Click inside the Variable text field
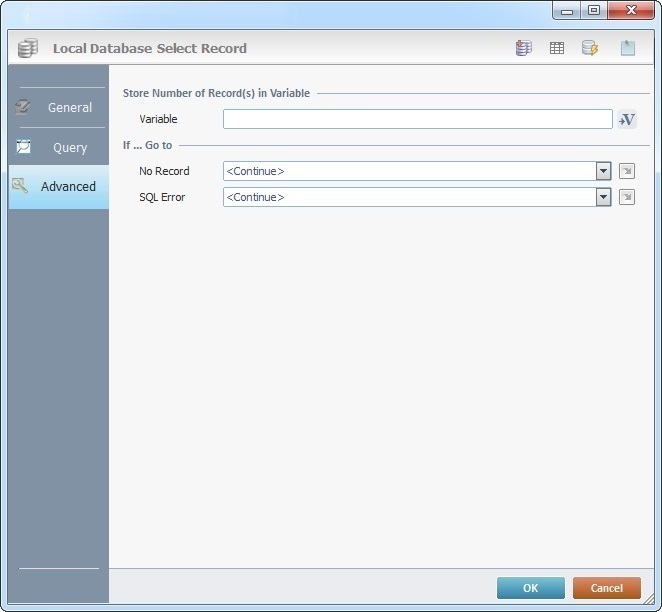Image resolution: width=662 pixels, height=612 pixels. pos(417,119)
